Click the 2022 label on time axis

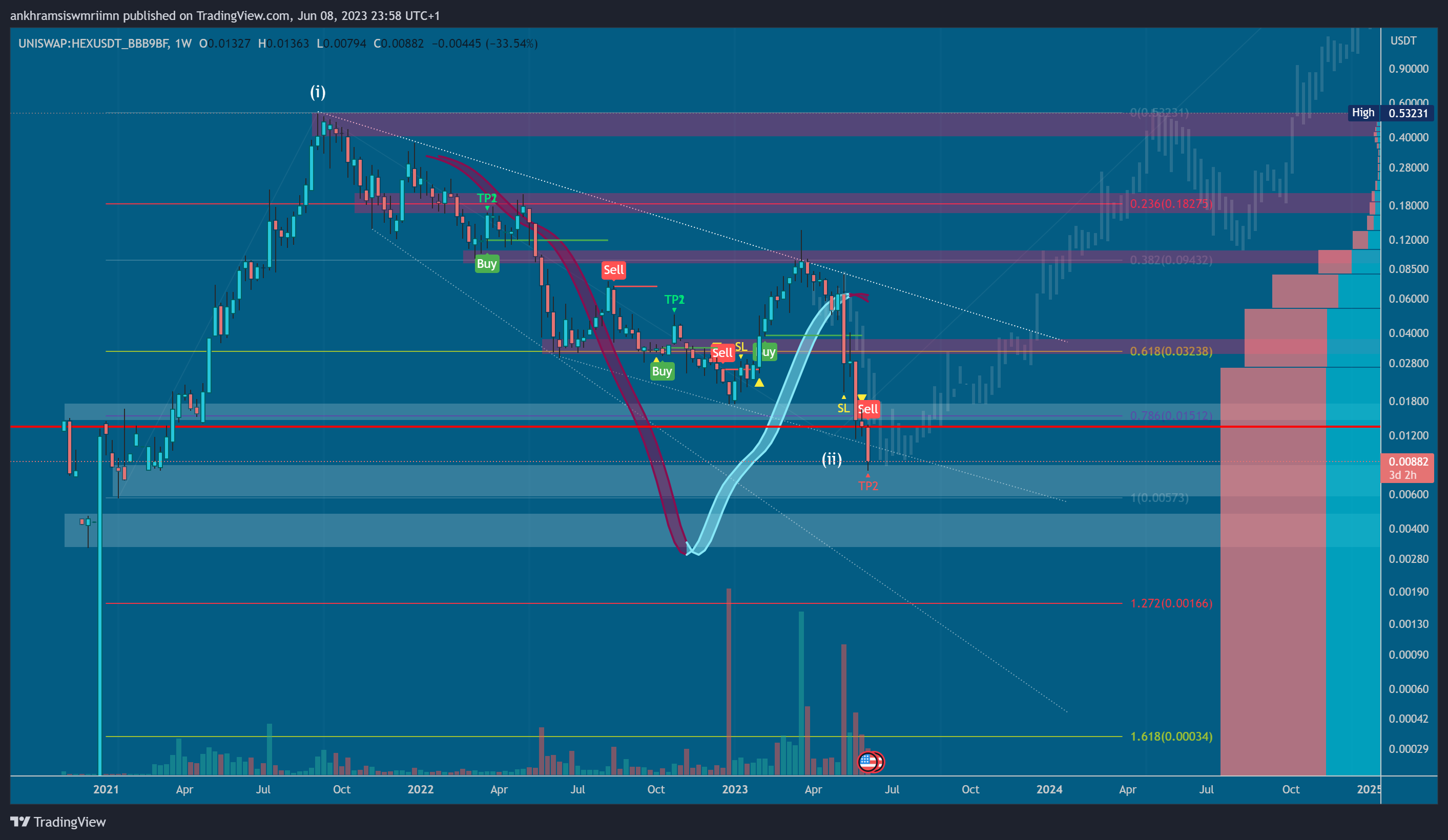tap(421, 789)
